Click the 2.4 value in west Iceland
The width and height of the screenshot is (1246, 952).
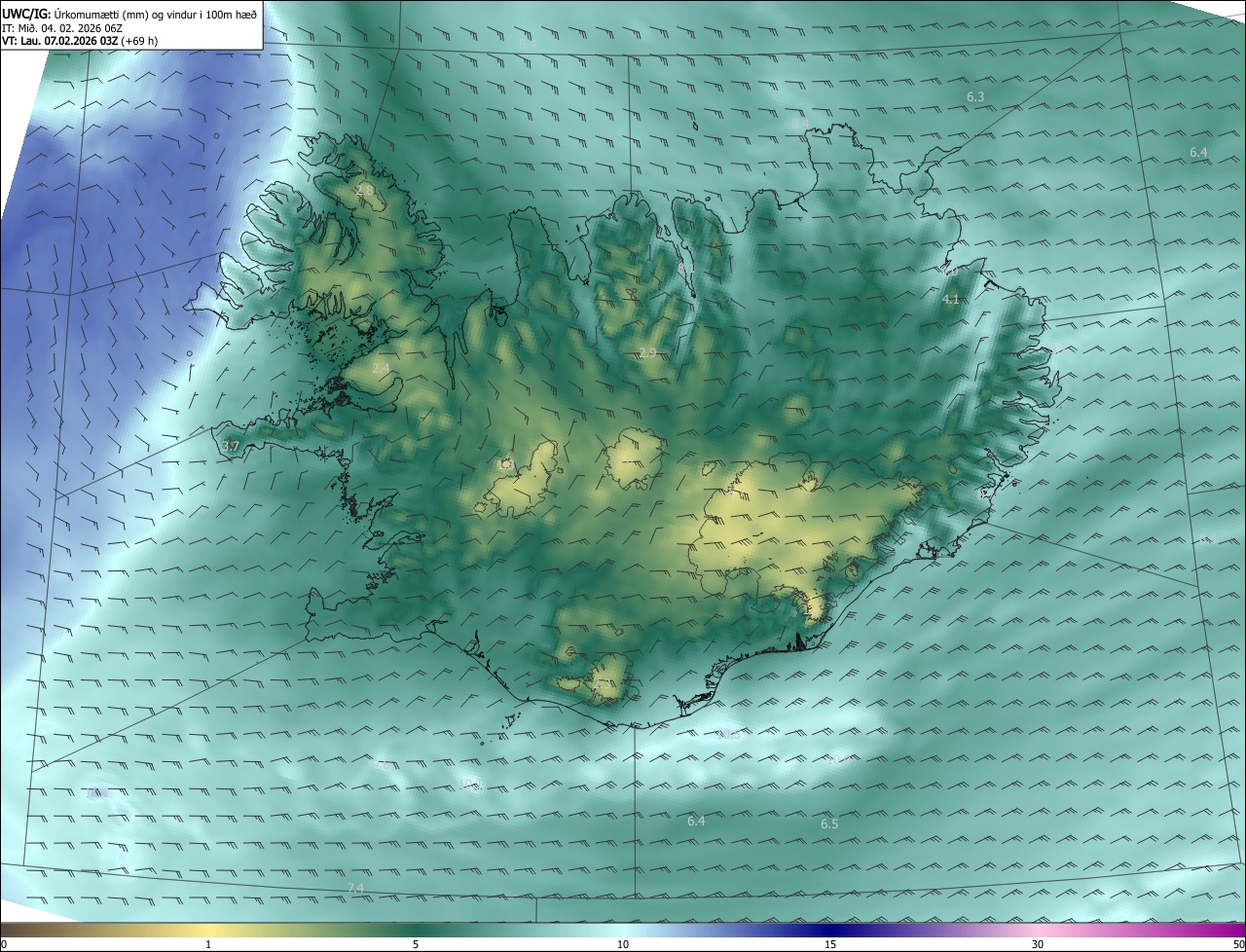(381, 368)
